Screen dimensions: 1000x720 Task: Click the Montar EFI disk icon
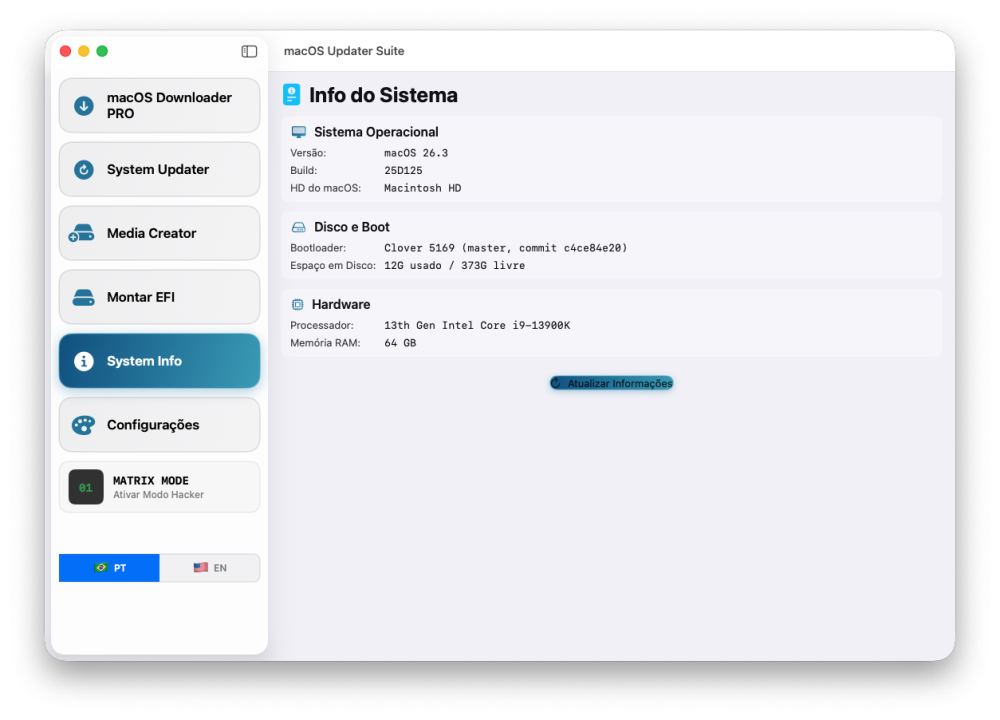point(84,297)
